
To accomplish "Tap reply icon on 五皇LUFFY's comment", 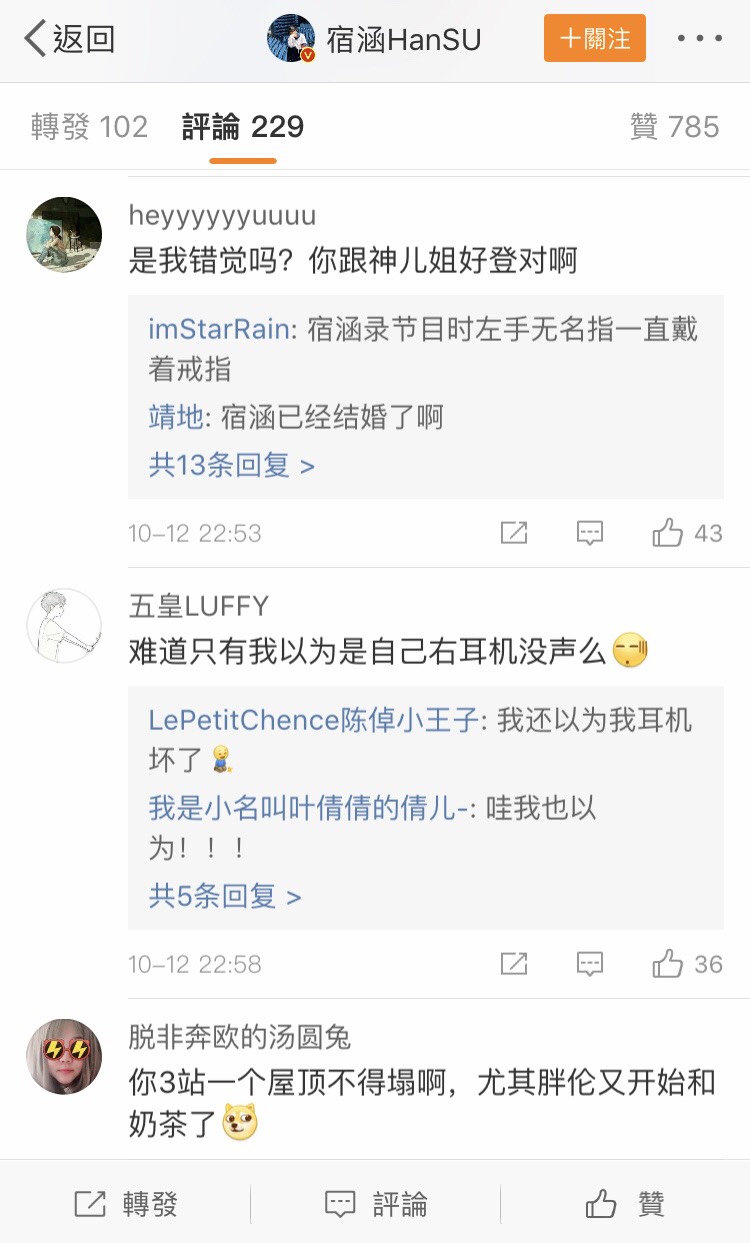I will [590, 965].
